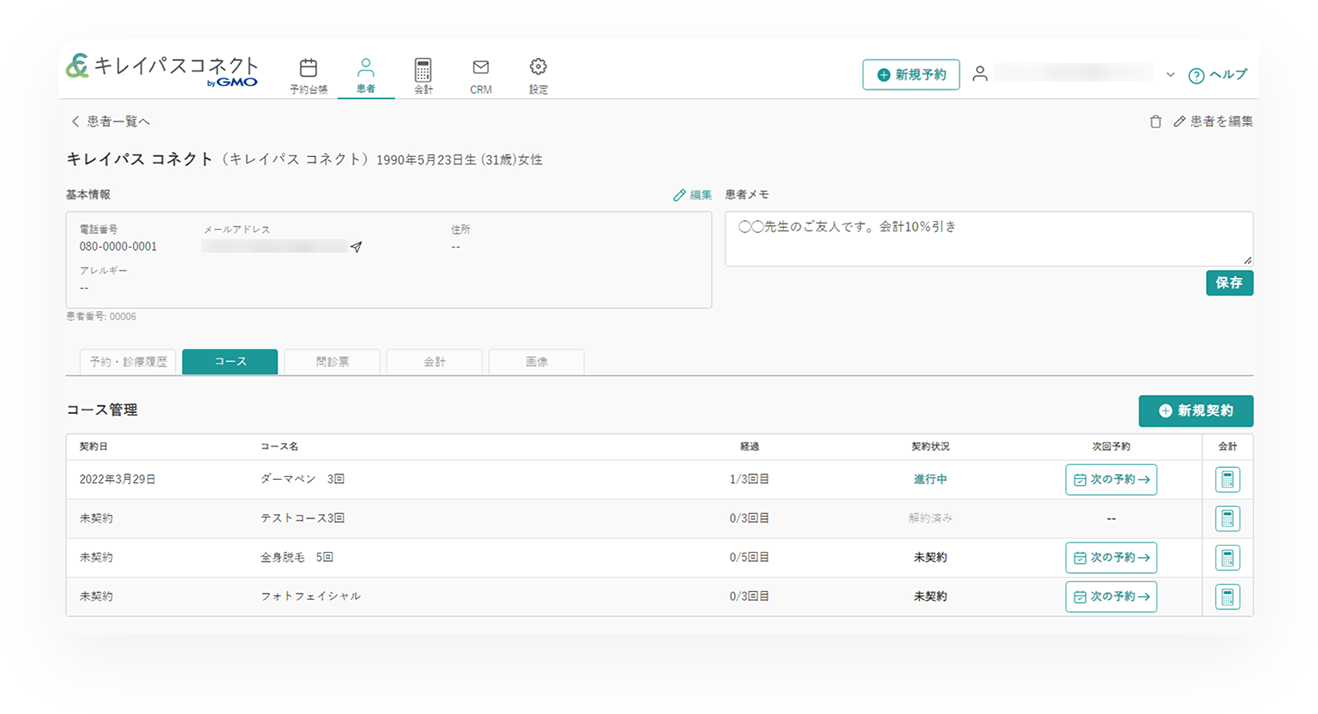1318x714 pixels.
Task: Switch to the 画像 tab
Action: click(x=536, y=362)
